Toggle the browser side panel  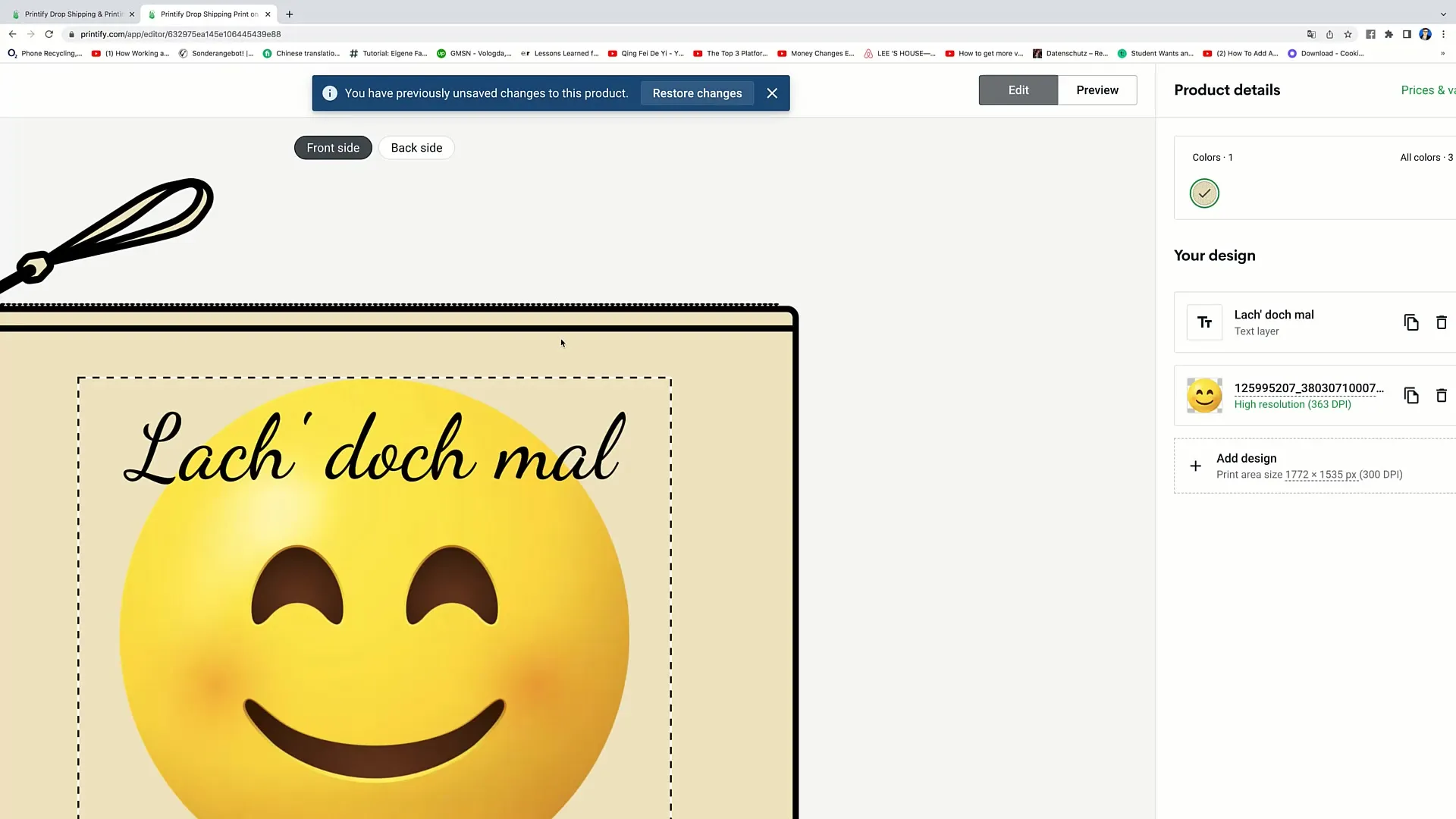point(1407,34)
